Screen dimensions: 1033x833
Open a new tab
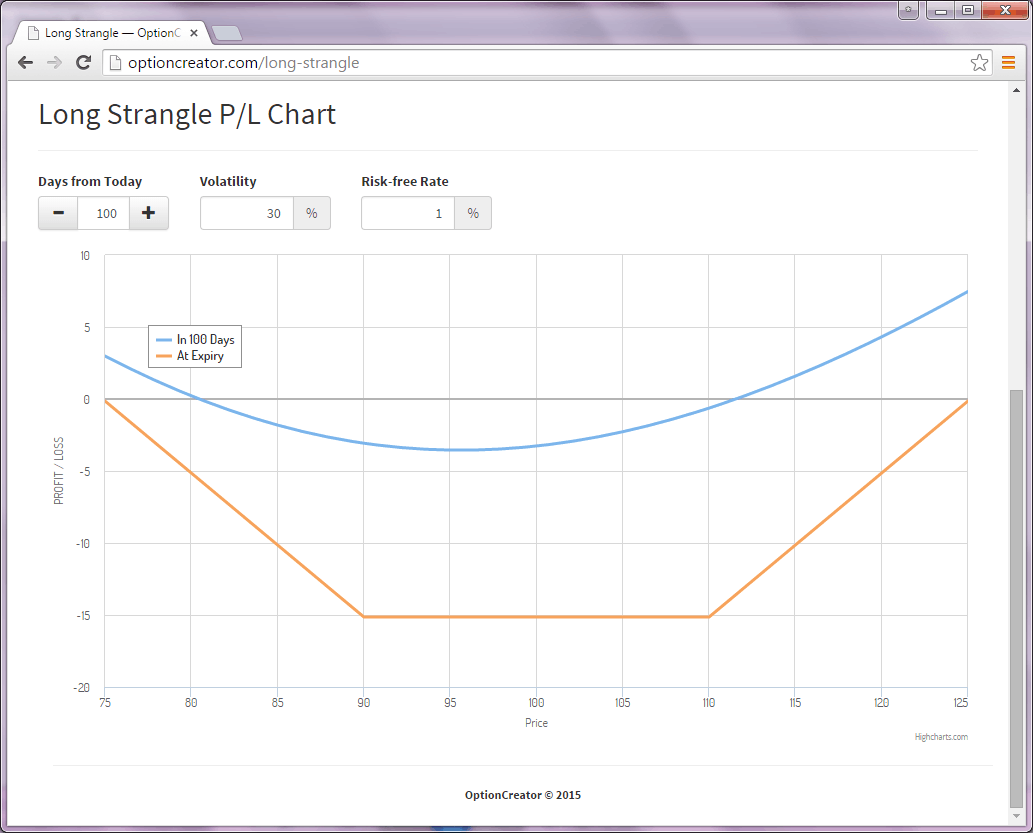tap(227, 34)
